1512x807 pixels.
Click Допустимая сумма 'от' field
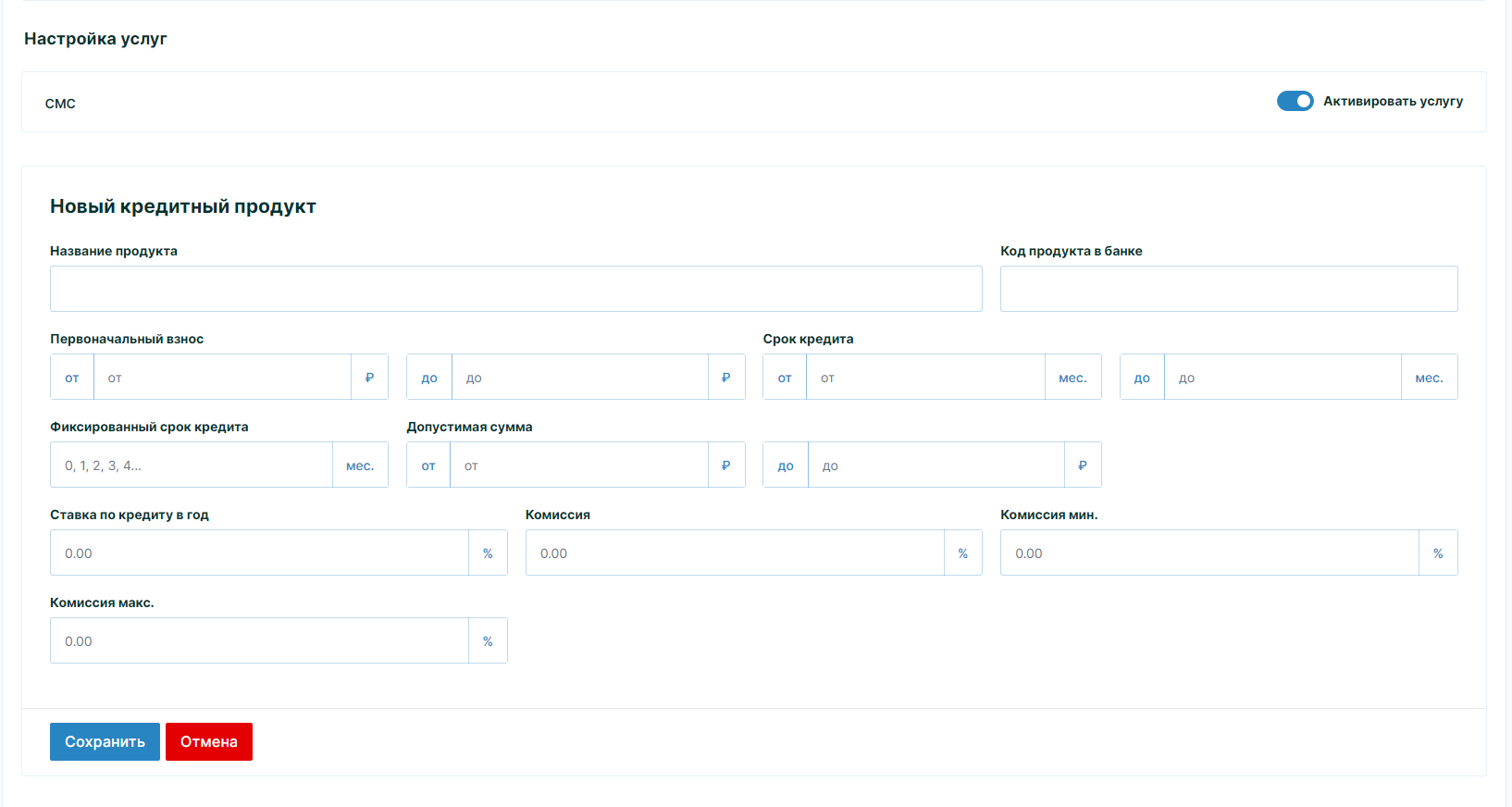coord(578,466)
